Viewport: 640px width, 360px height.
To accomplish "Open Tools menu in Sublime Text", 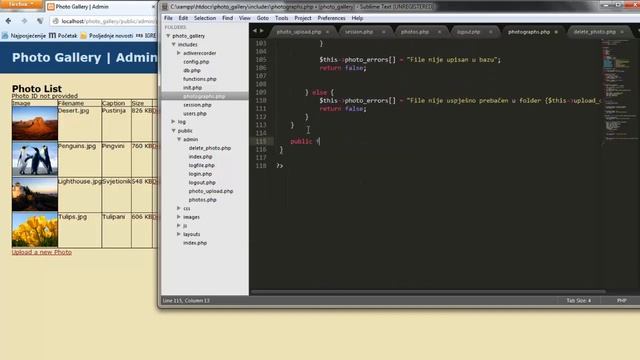I will coord(282,18).
